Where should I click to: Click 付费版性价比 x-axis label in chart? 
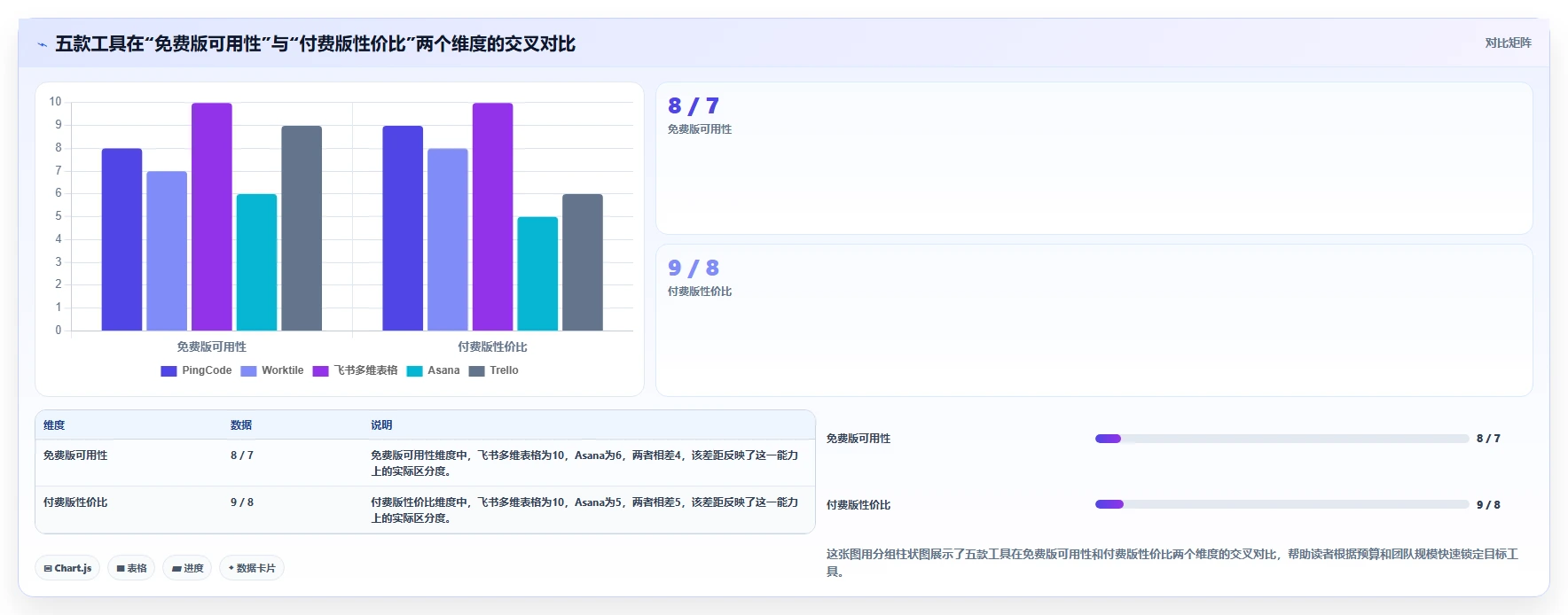(492, 347)
